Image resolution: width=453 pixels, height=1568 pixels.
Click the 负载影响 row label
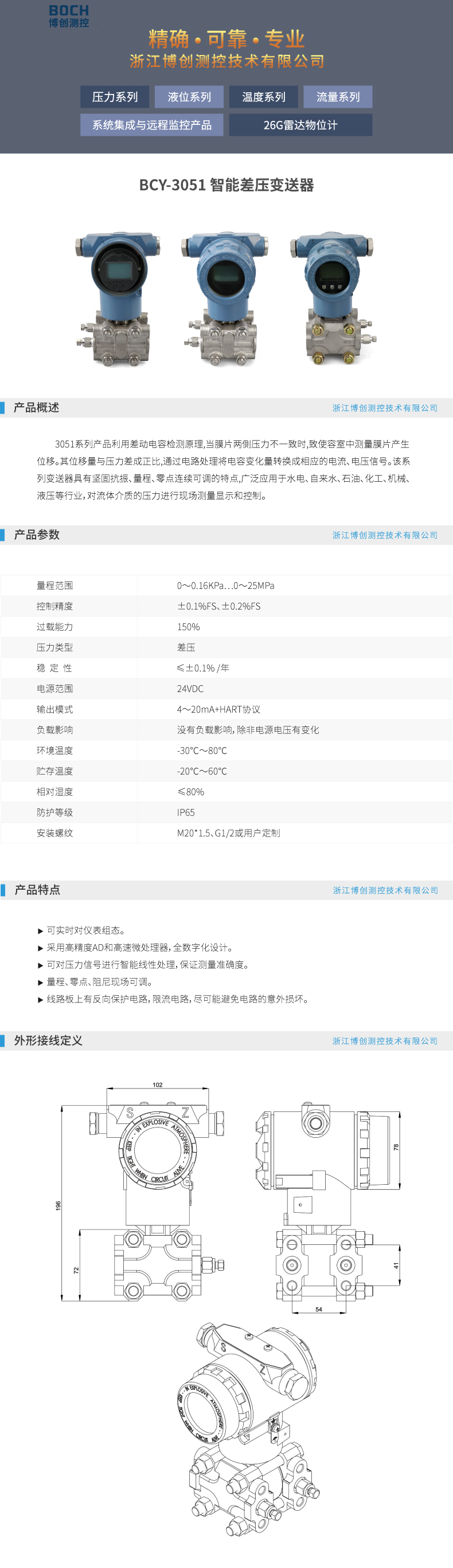pos(55,730)
